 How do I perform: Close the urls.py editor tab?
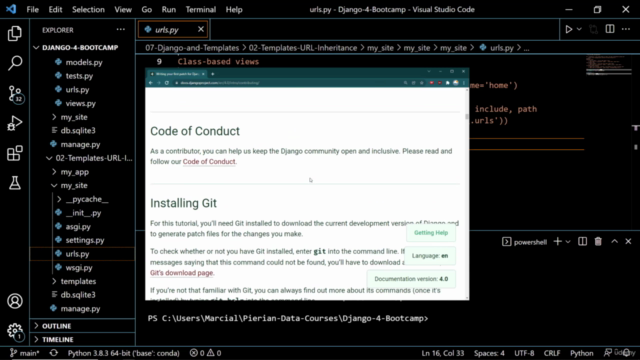201,29
